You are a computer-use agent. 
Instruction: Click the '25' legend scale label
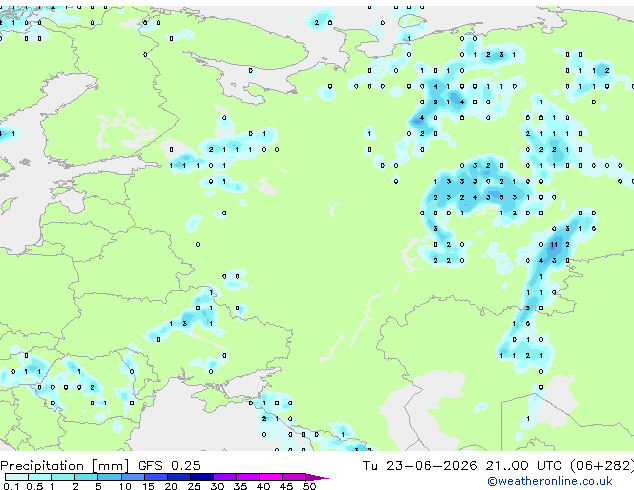194,486
